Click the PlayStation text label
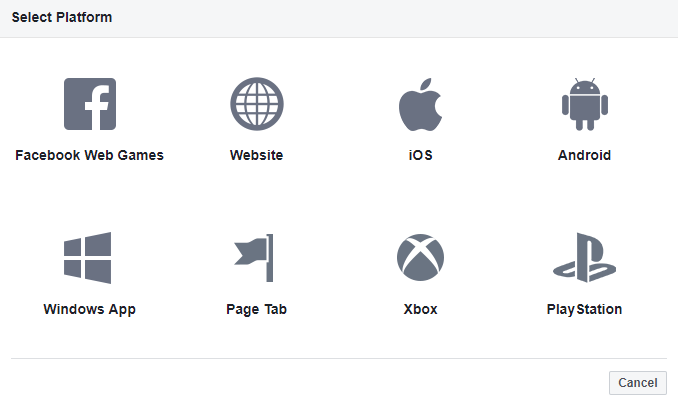Viewport: 678px width, 405px height. click(x=585, y=309)
